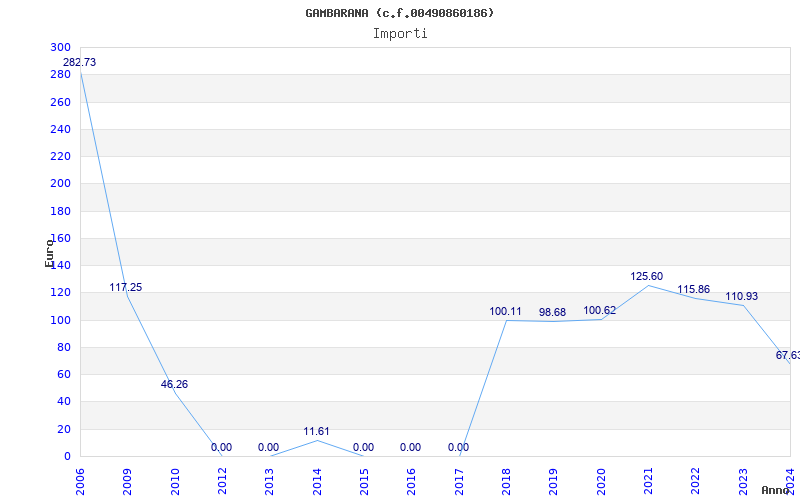
Task: Select the 117.25 data label
Action: [x=126, y=287]
